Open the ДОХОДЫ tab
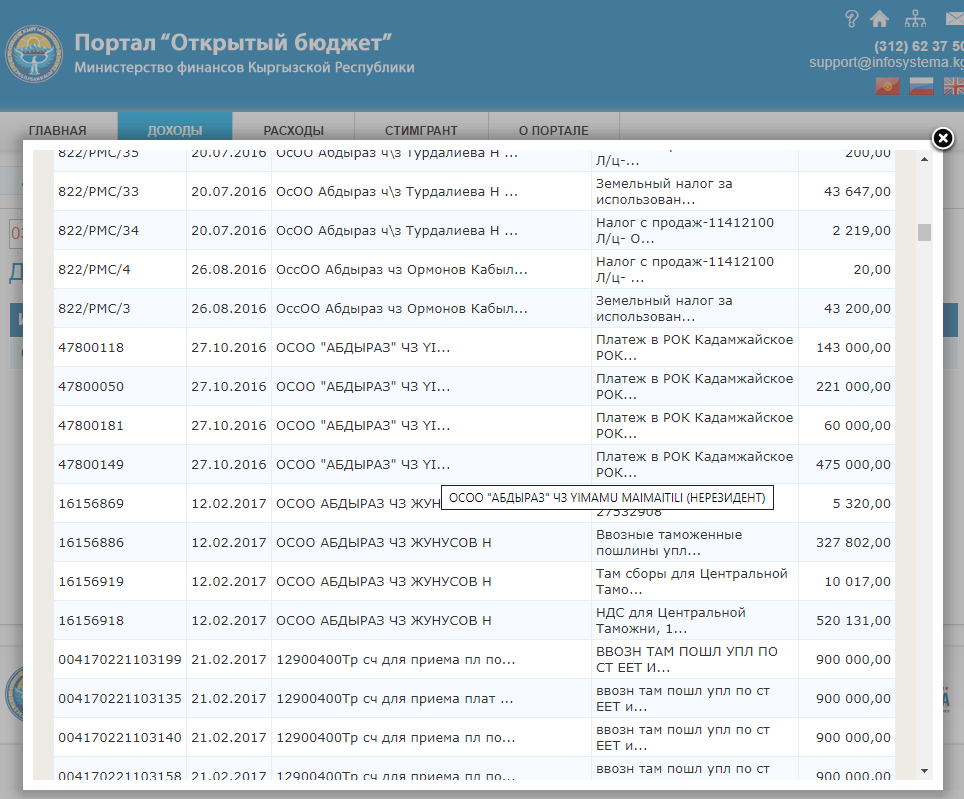964x799 pixels. [x=175, y=130]
